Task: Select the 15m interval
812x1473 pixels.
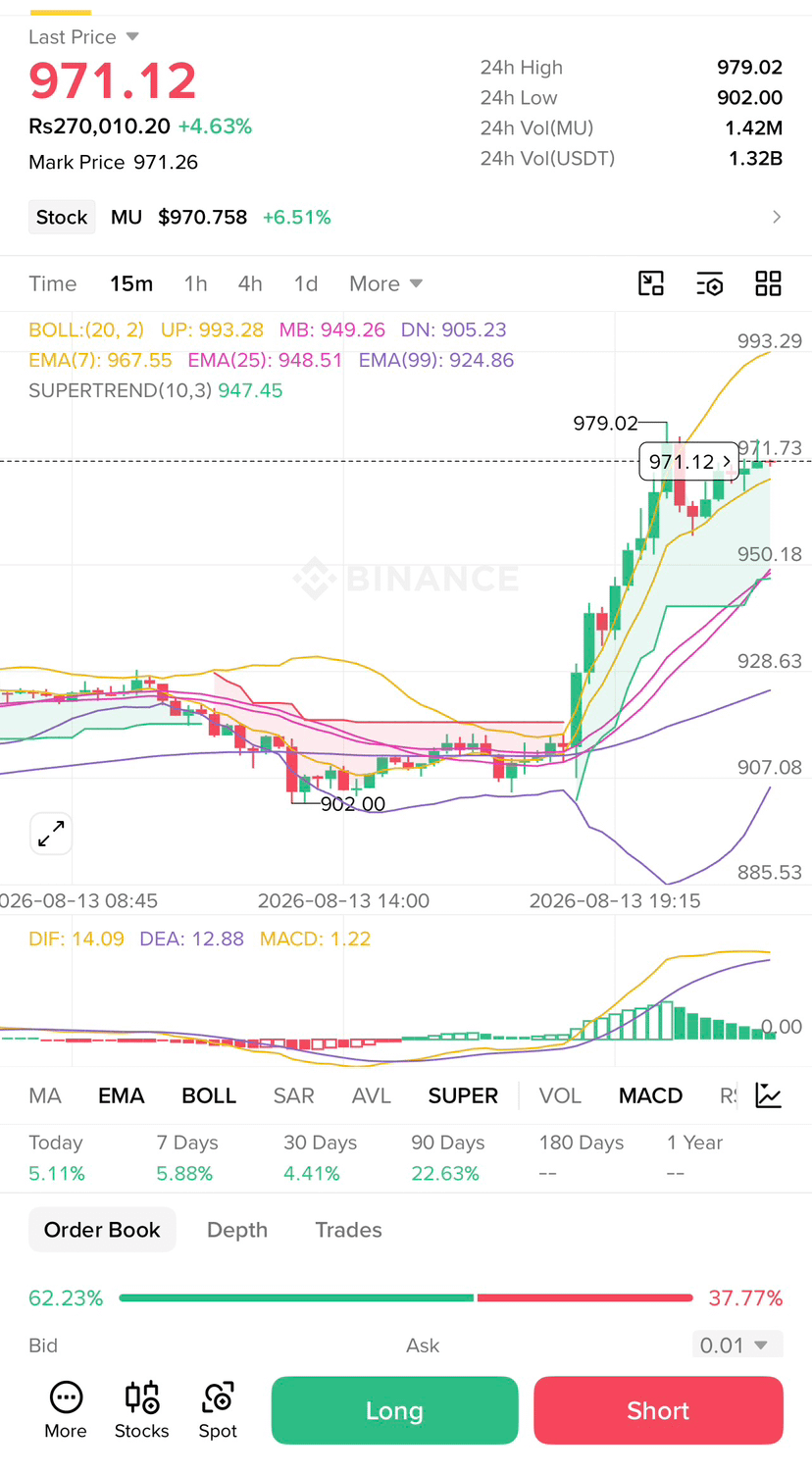Action: pyautogui.click(x=131, y=283)
